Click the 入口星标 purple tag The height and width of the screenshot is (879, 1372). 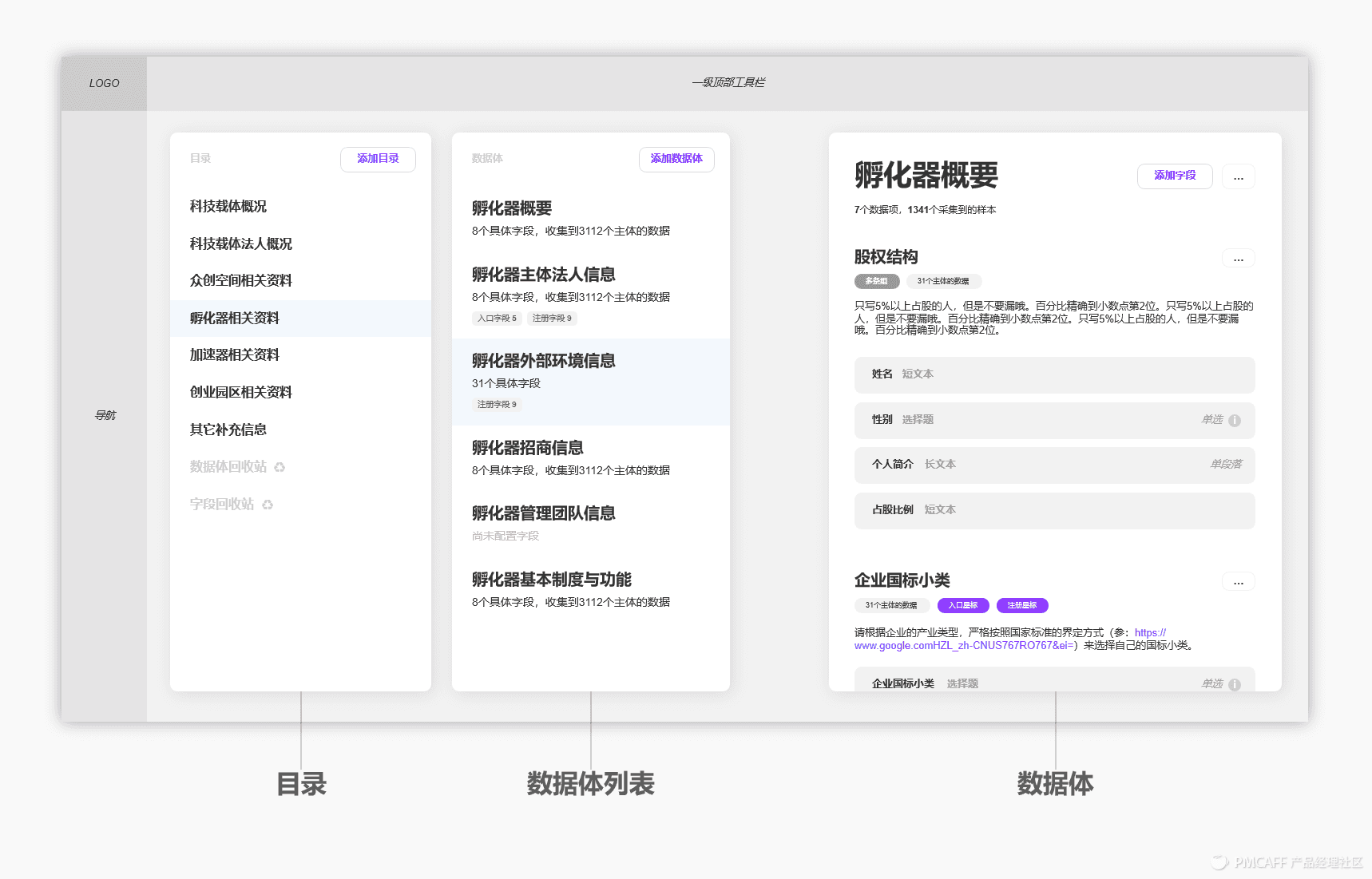[x=963, y=605]
